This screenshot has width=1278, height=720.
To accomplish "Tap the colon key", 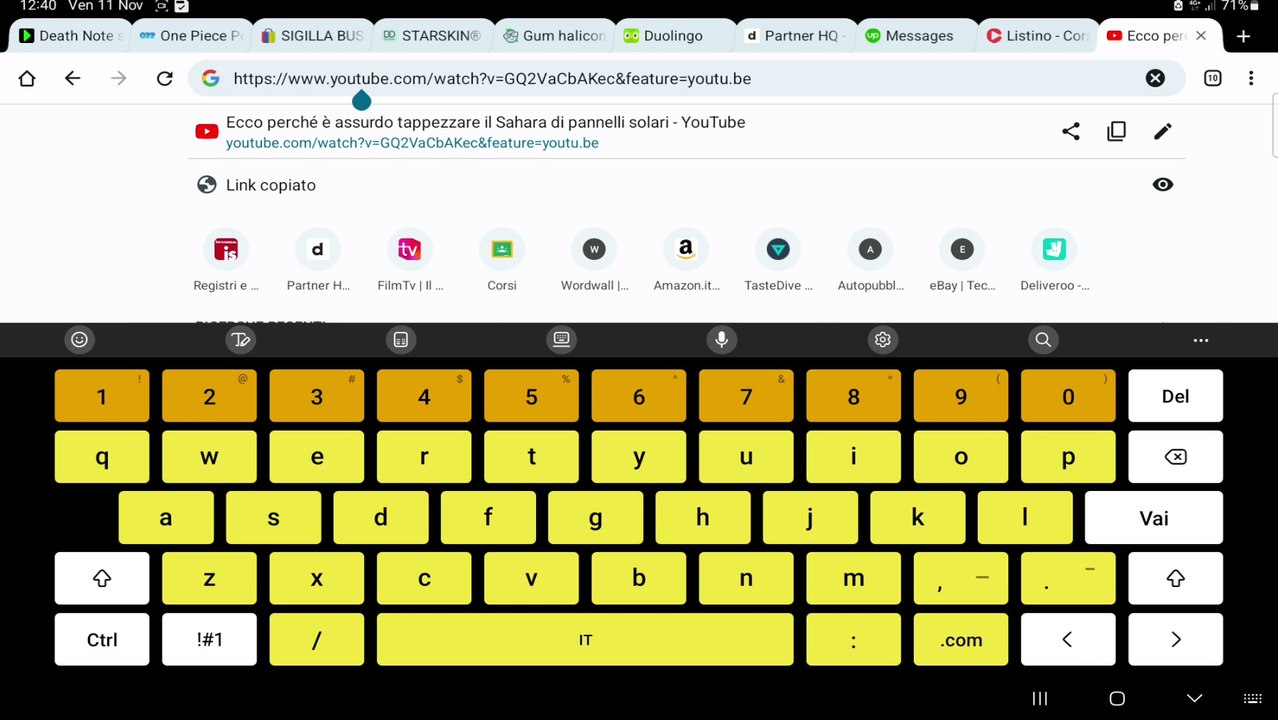I will (x=853, y=639).
